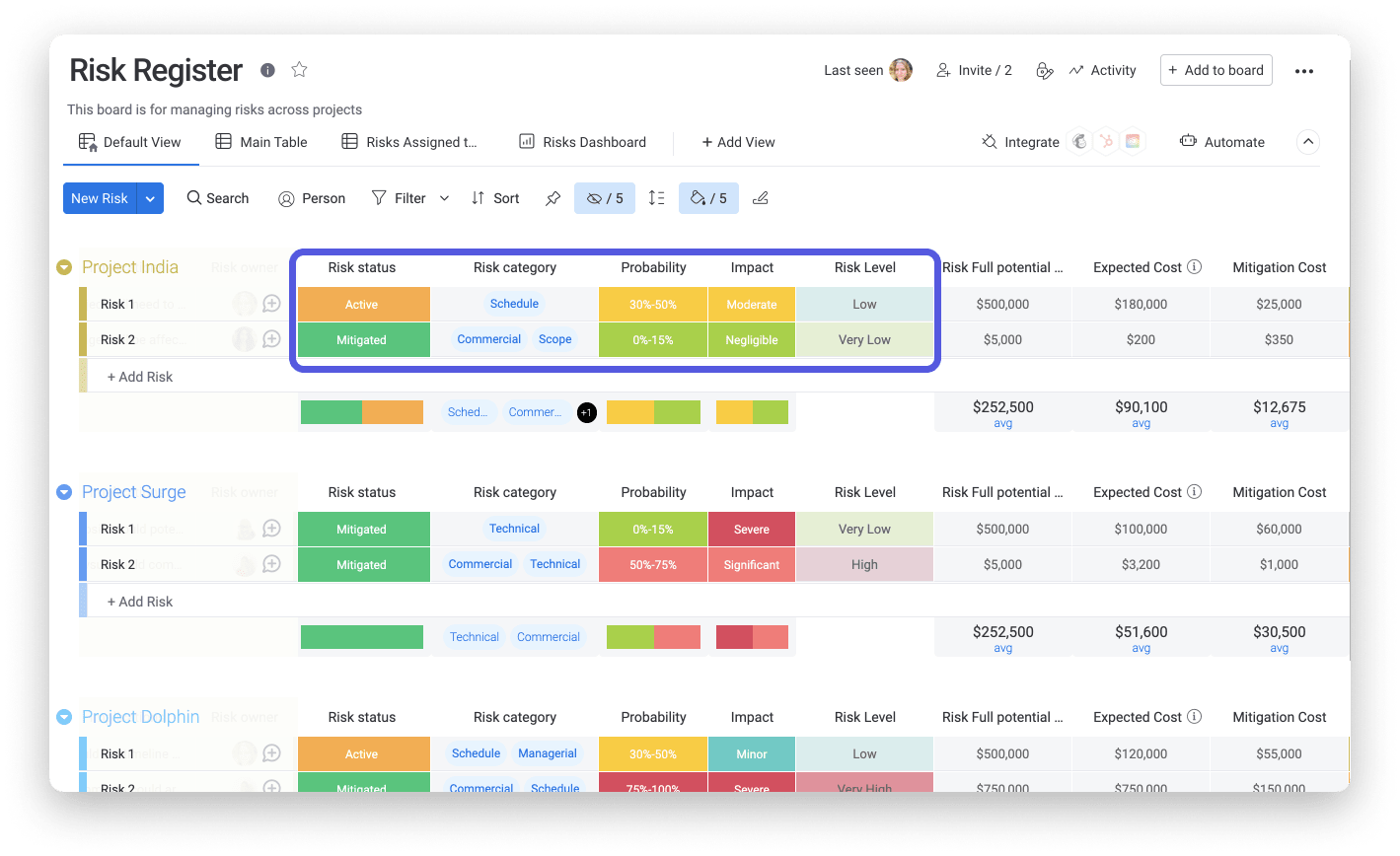Click the Significant impact cell
The image size is (1400, 856).
[x=752, y=565]
